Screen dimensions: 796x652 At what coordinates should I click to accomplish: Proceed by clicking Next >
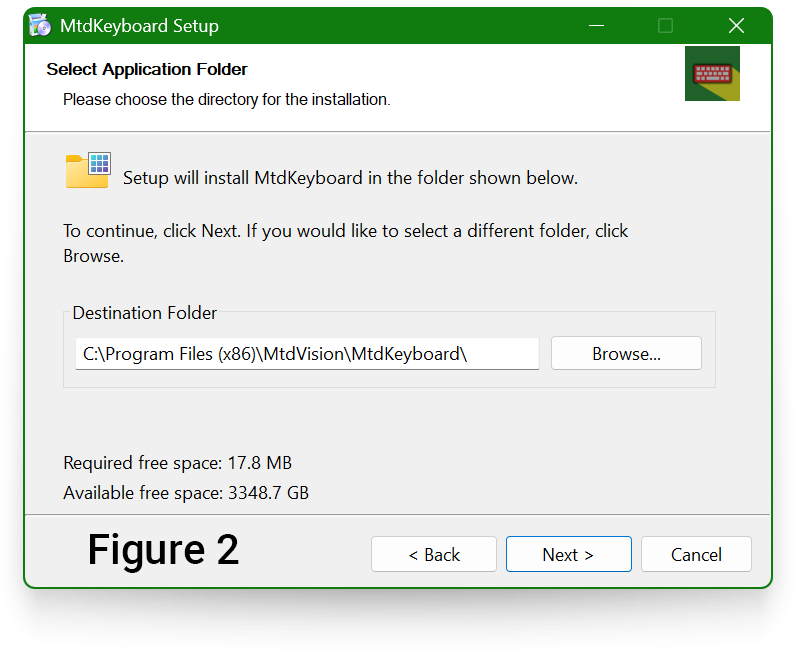(x=568, y=554)
